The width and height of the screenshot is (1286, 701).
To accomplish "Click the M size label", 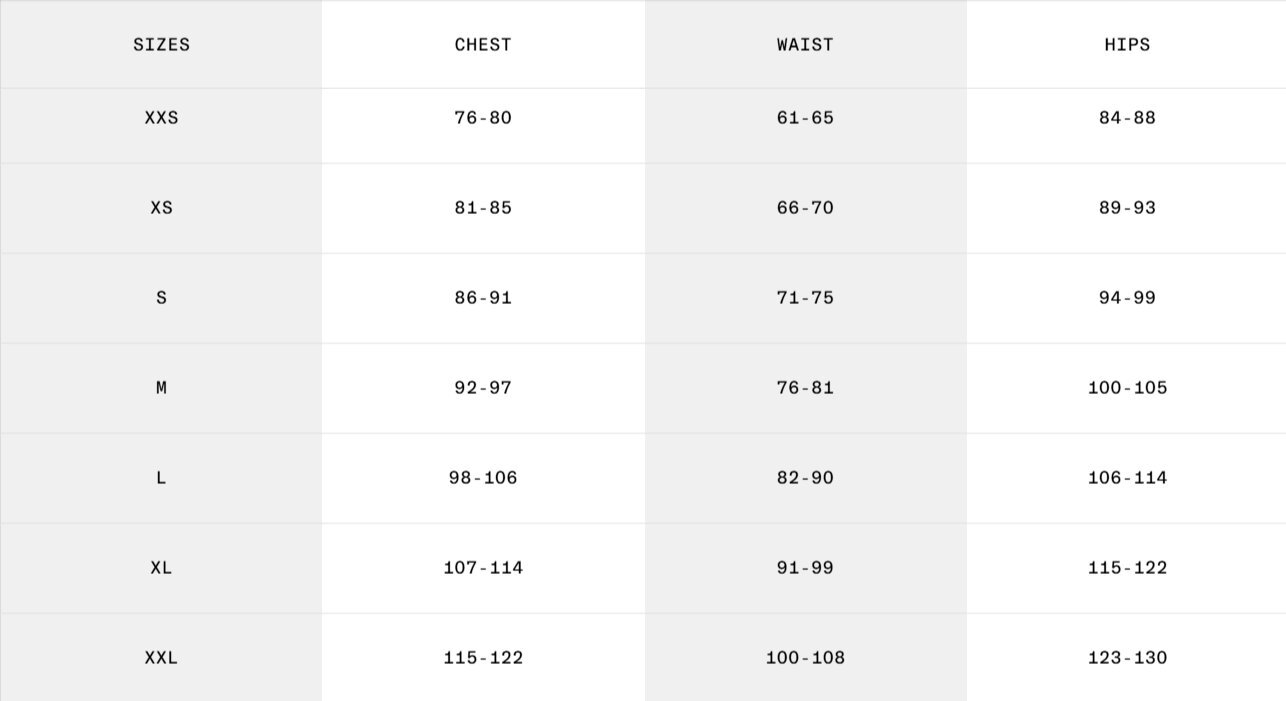I will click(161, 388).
